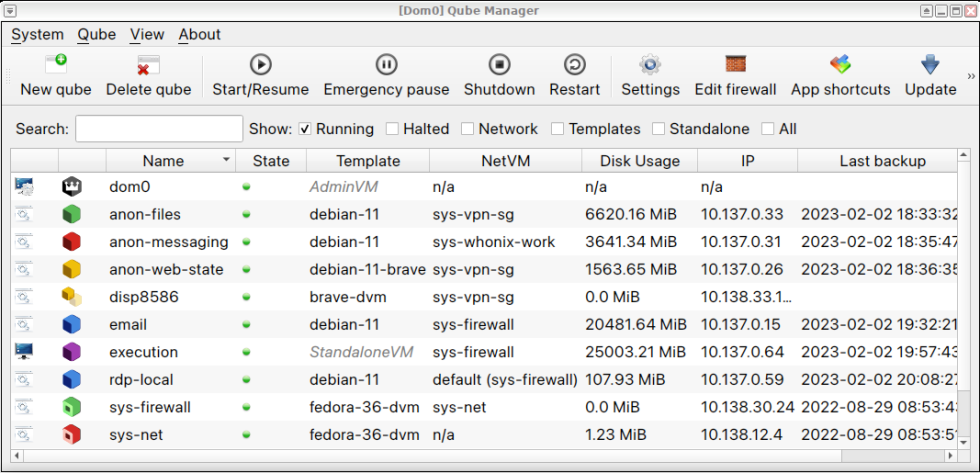Tick the Templates filter checkbox
The height and width of the screenshot is (473, 980).
point(557,129)
